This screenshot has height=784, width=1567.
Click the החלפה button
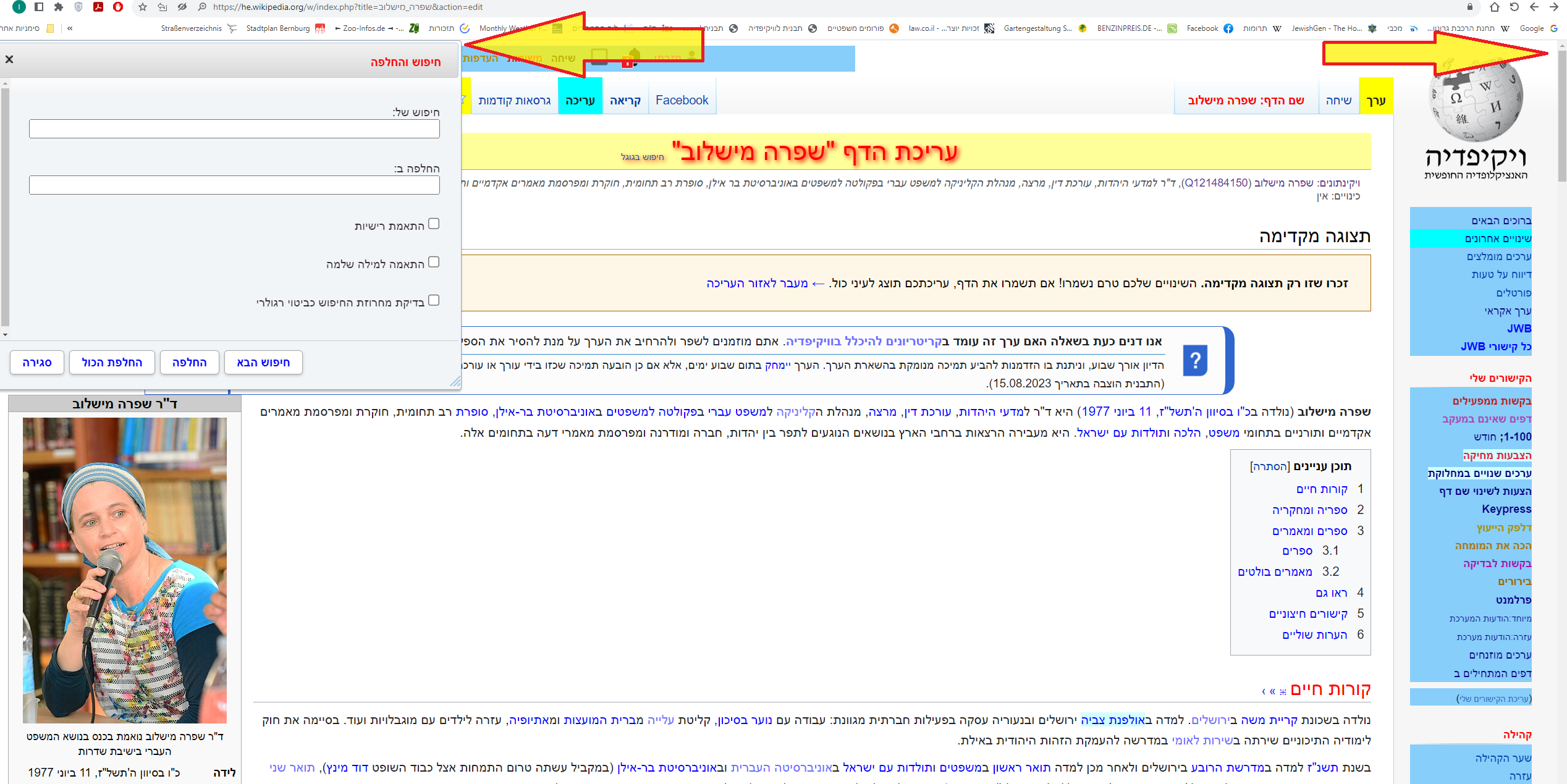click(190, 363)
